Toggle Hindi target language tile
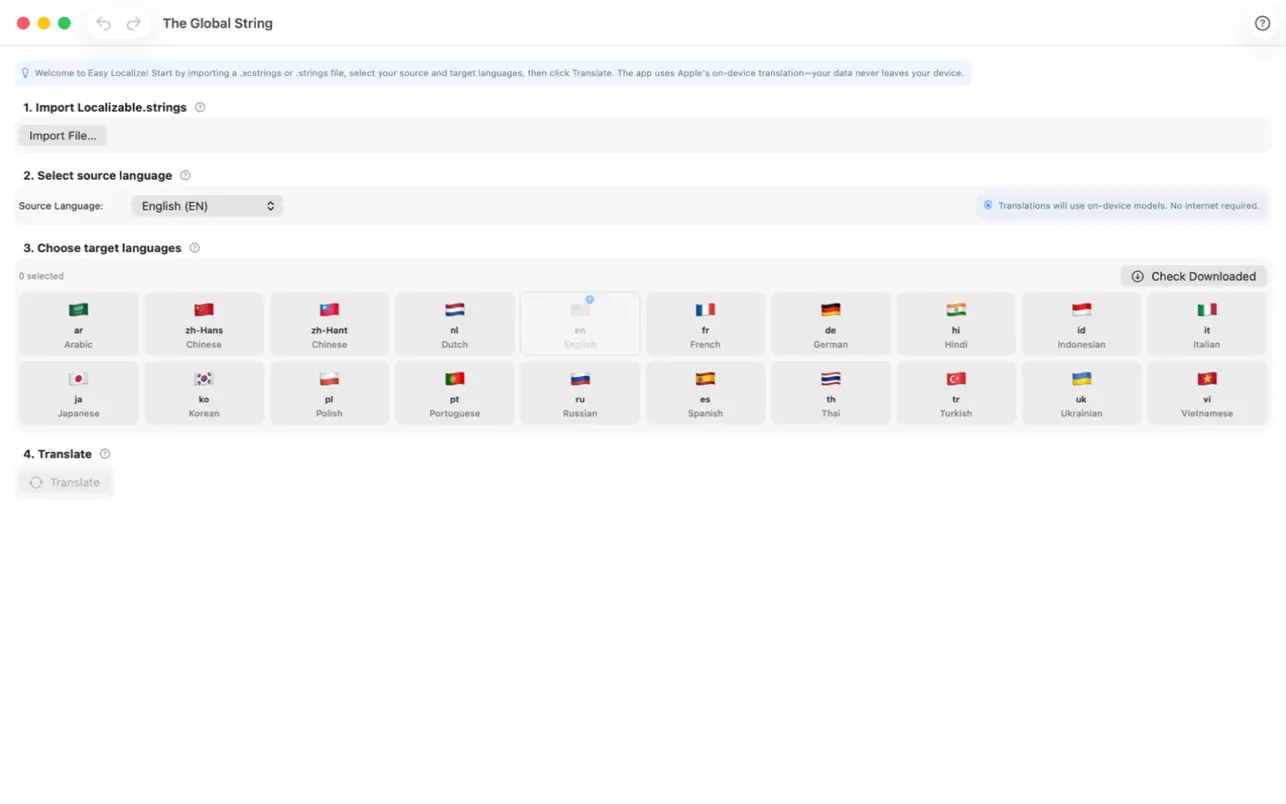The image size is (1286, 804). point(956,324)
